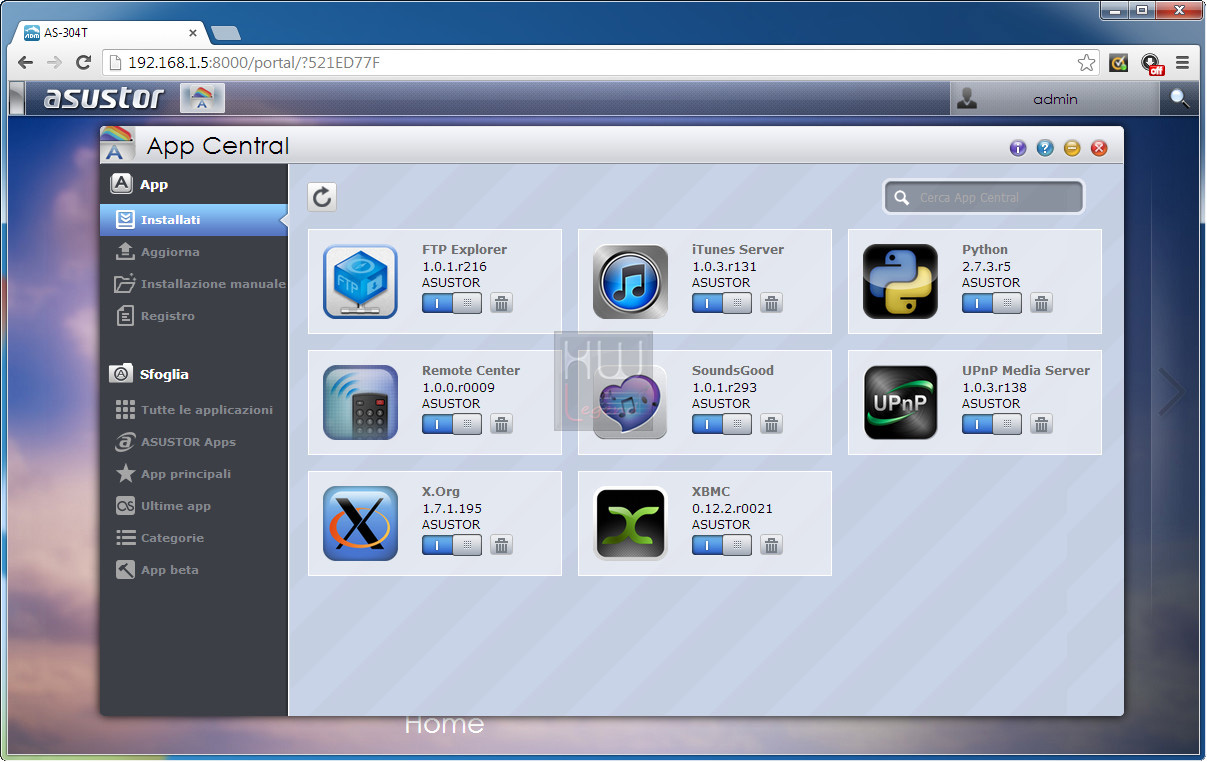Open the ASUSTOR desktop search magnifier
This screenshot has width=1207, height=762.
[1180, 98]
